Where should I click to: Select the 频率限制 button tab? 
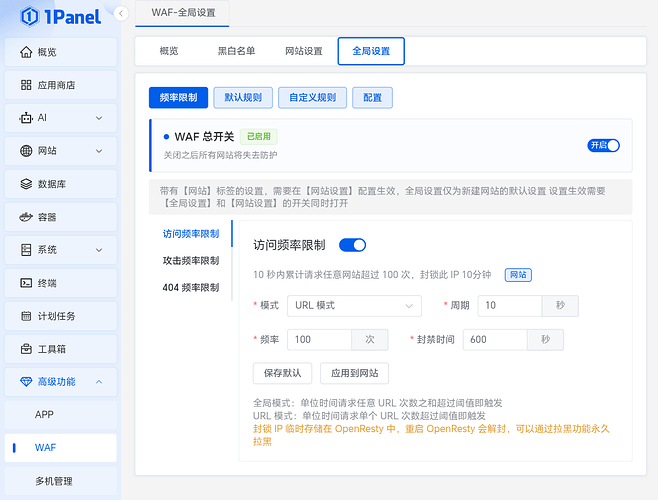pyautogui.click(x=178, y=98)
